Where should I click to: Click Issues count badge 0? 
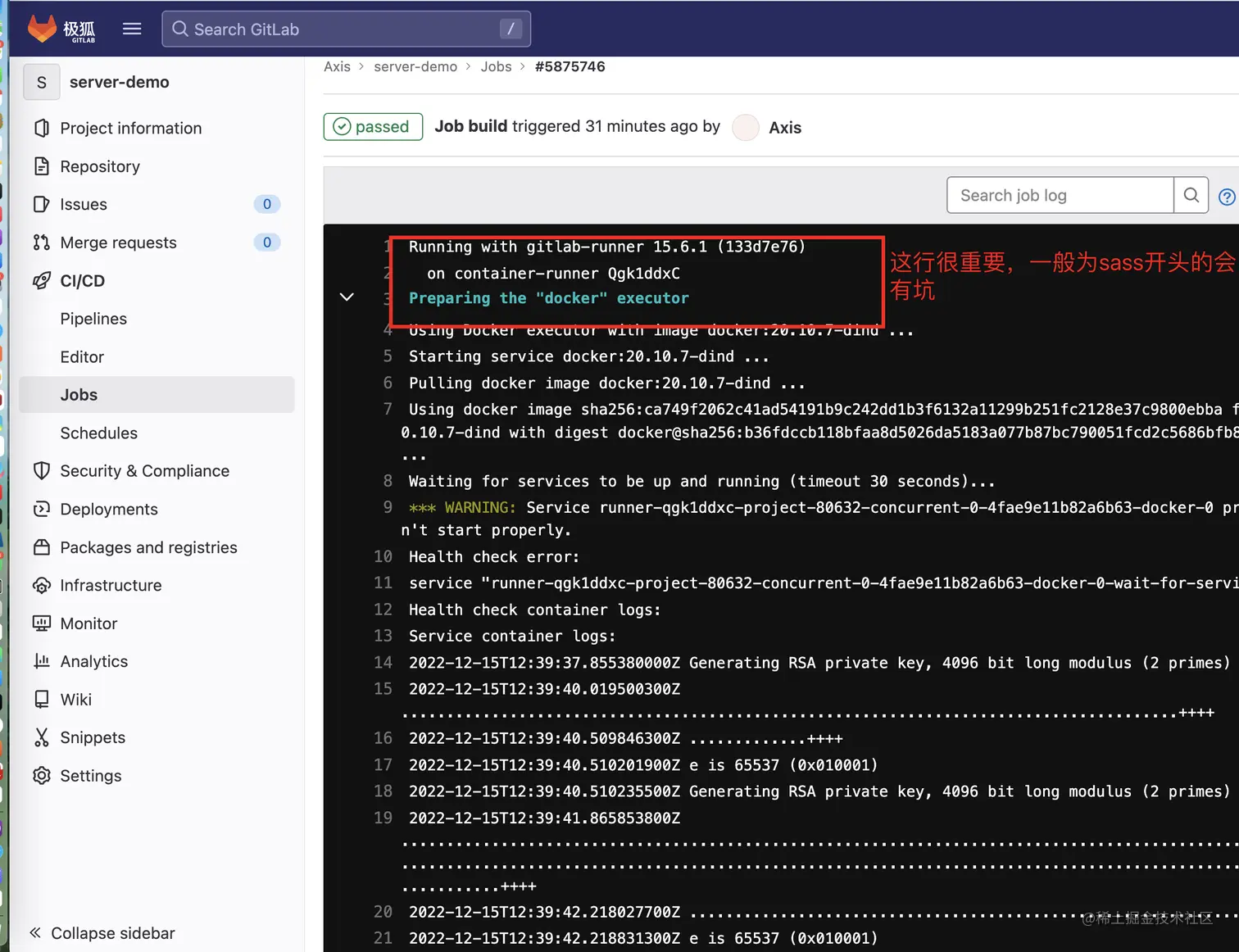[267, 204]
